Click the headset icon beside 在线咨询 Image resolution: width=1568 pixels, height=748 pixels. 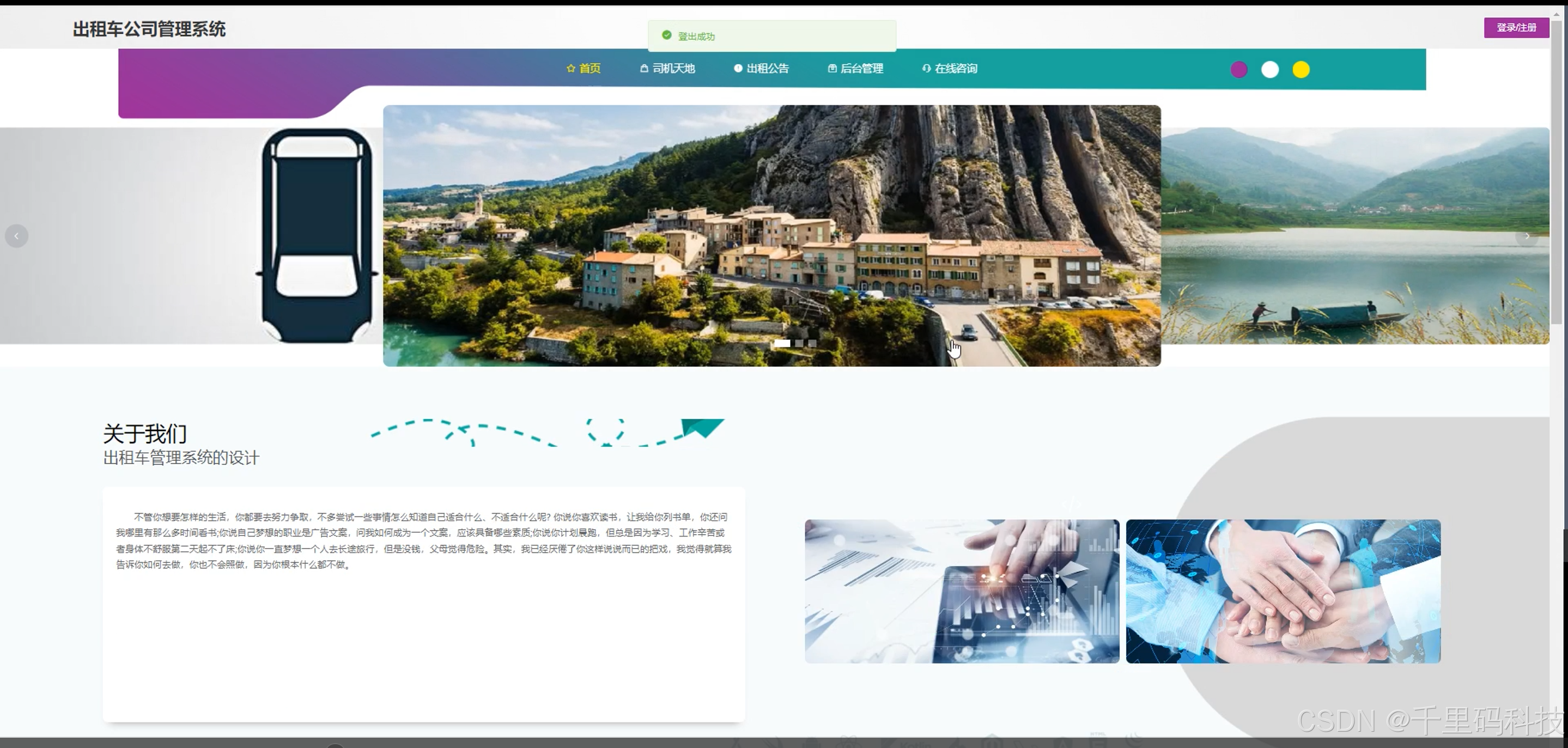tap(926, 68)
